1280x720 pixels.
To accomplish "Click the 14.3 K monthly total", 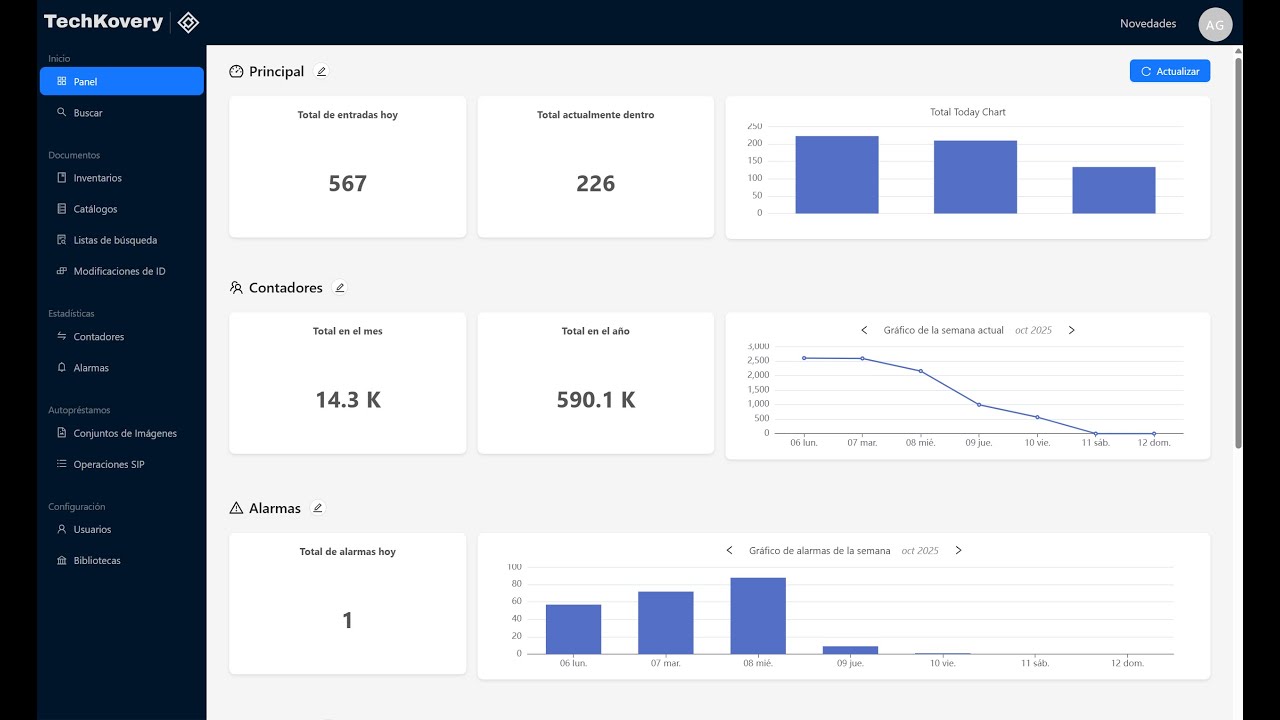I will pyautogui.click(x=348, y=400).
